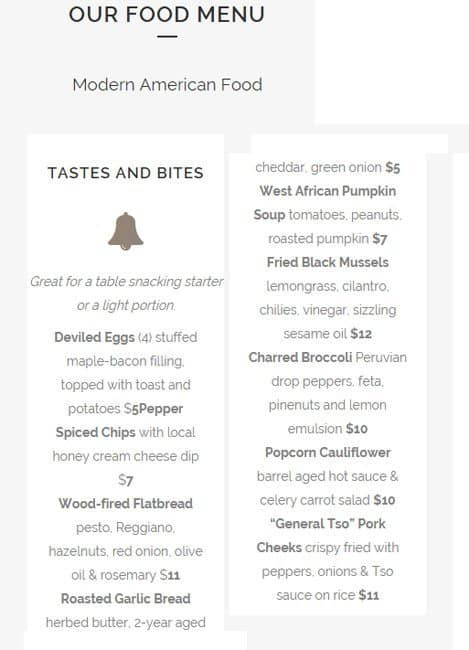Click the small divider line below heading
Viewport: 469px width, 650px height.
pyautogui.click(x=167, y=36)
